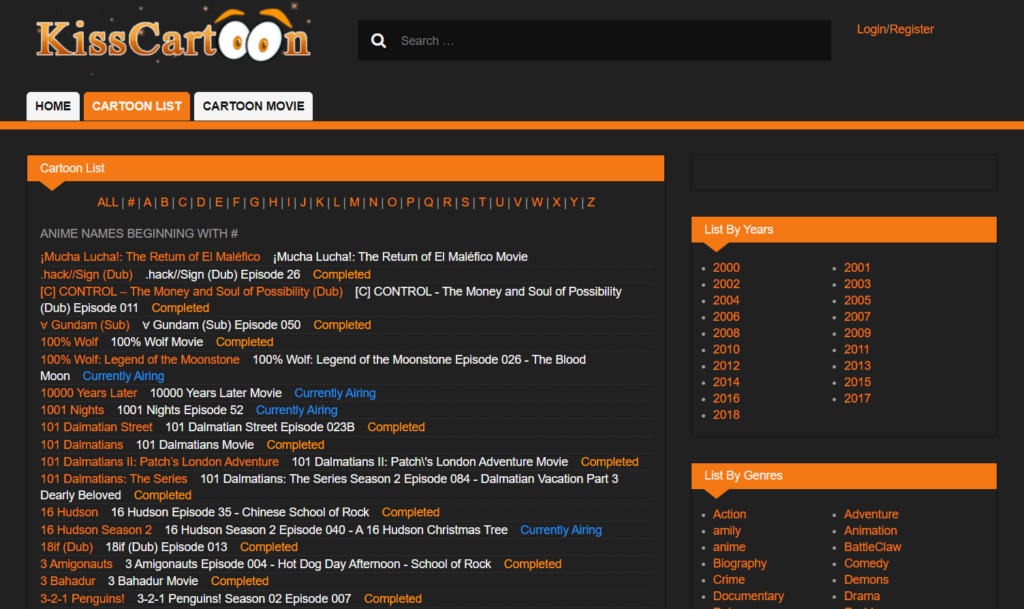Screen dimensions: 1024x609
Task: Open [C] CONTROL series title link
Action: pyautogui.click(x=191, y=292)
